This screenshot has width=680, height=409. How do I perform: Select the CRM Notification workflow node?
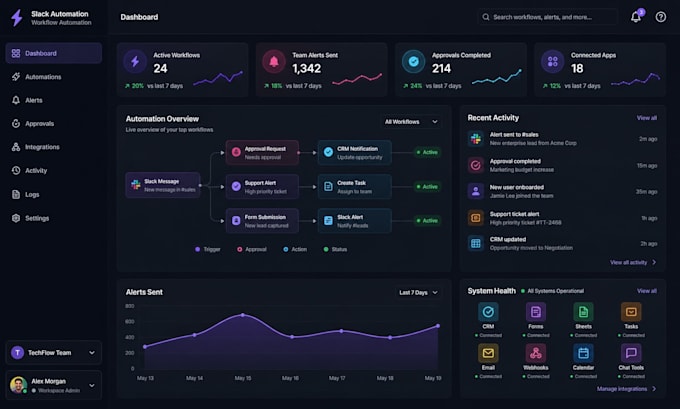tap(354, 152)
